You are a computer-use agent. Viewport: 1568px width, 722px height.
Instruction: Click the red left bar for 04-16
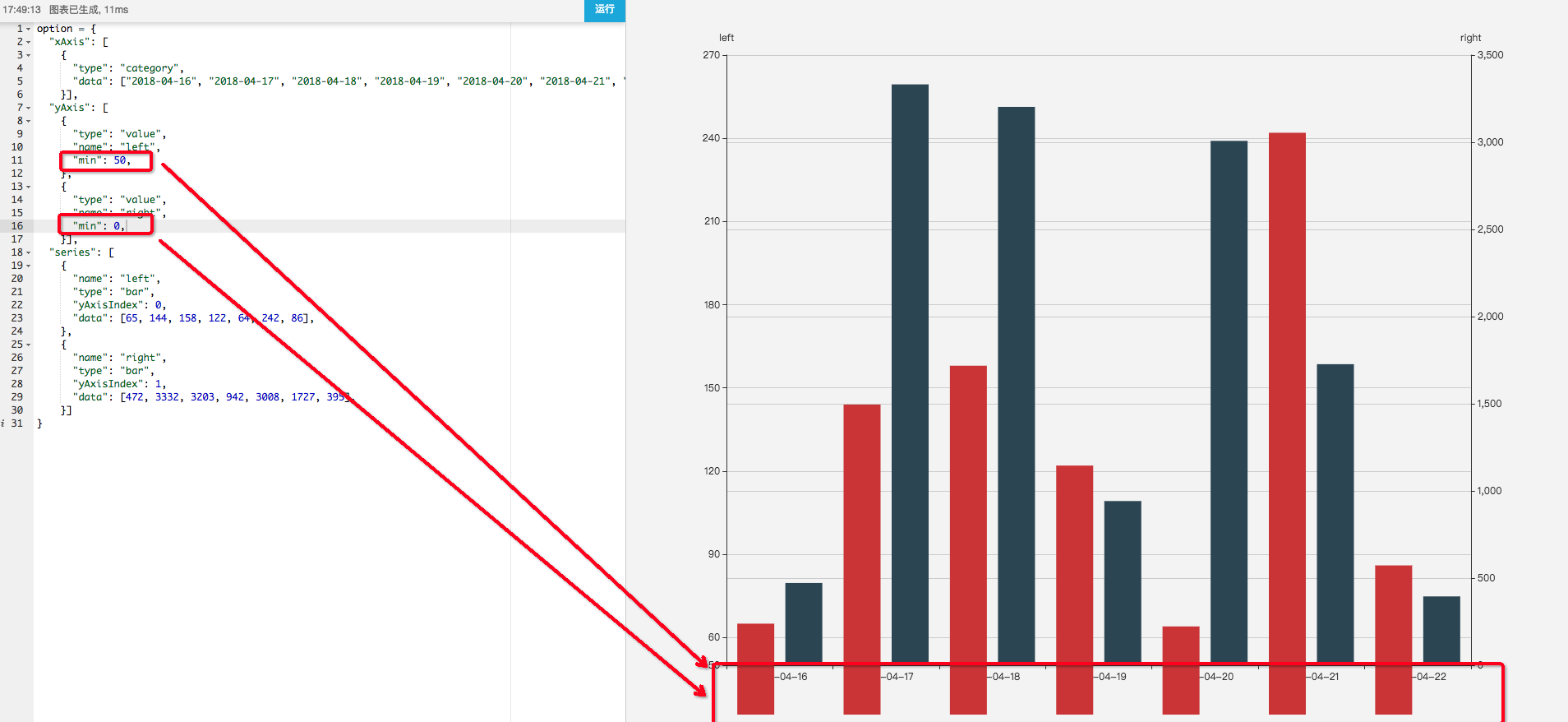click(x=755, y=669)
